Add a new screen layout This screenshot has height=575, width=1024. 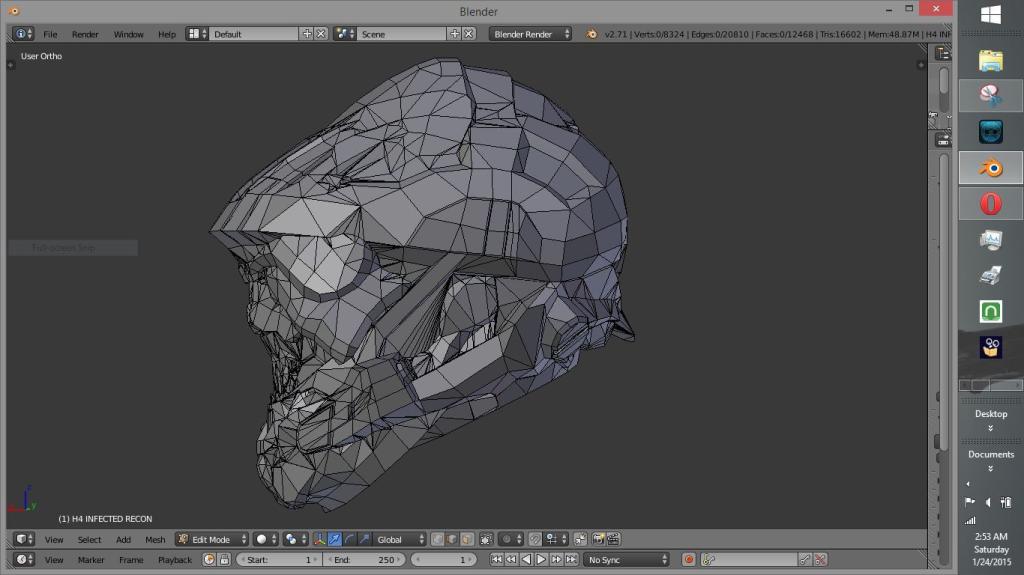307,34
